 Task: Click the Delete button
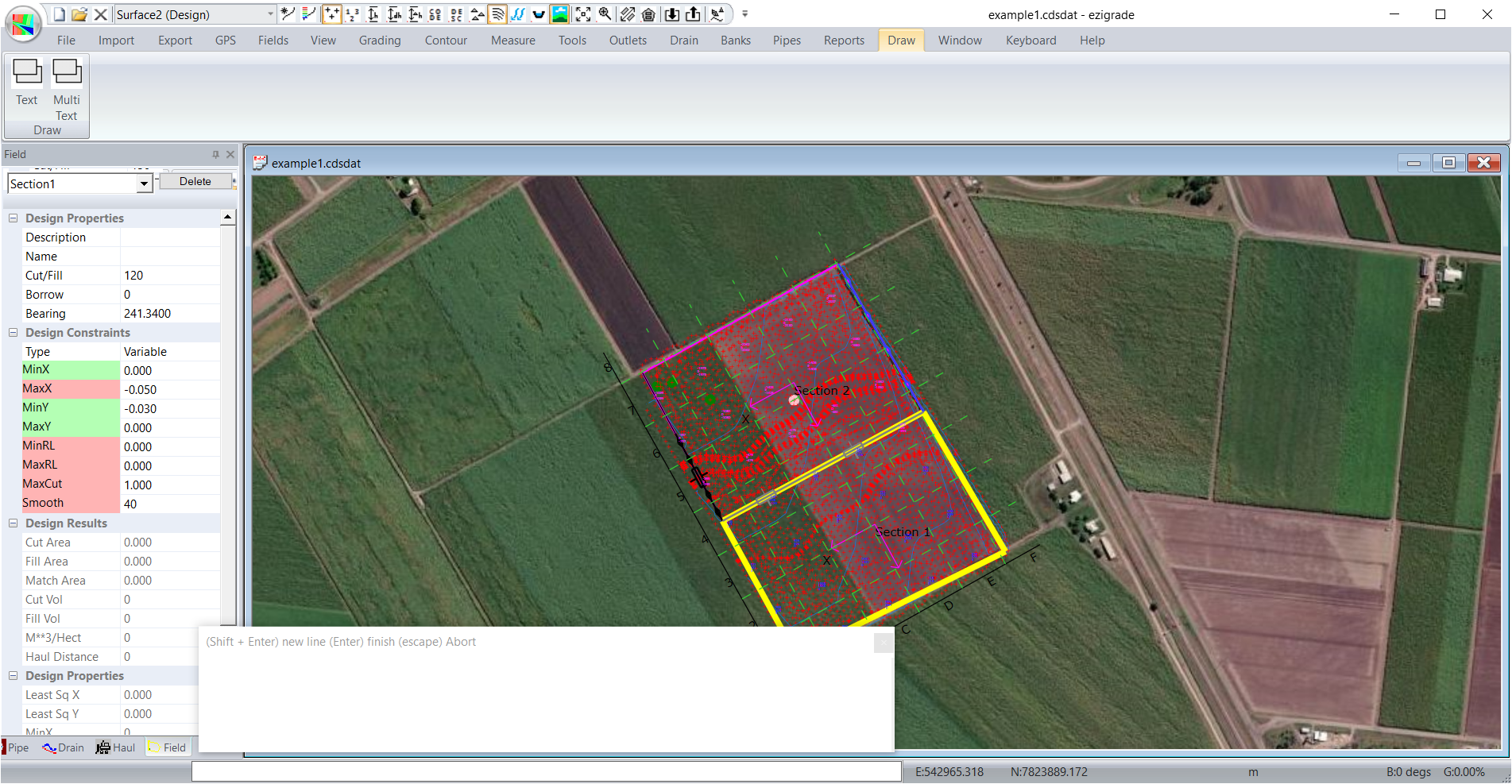click(195, 182)
